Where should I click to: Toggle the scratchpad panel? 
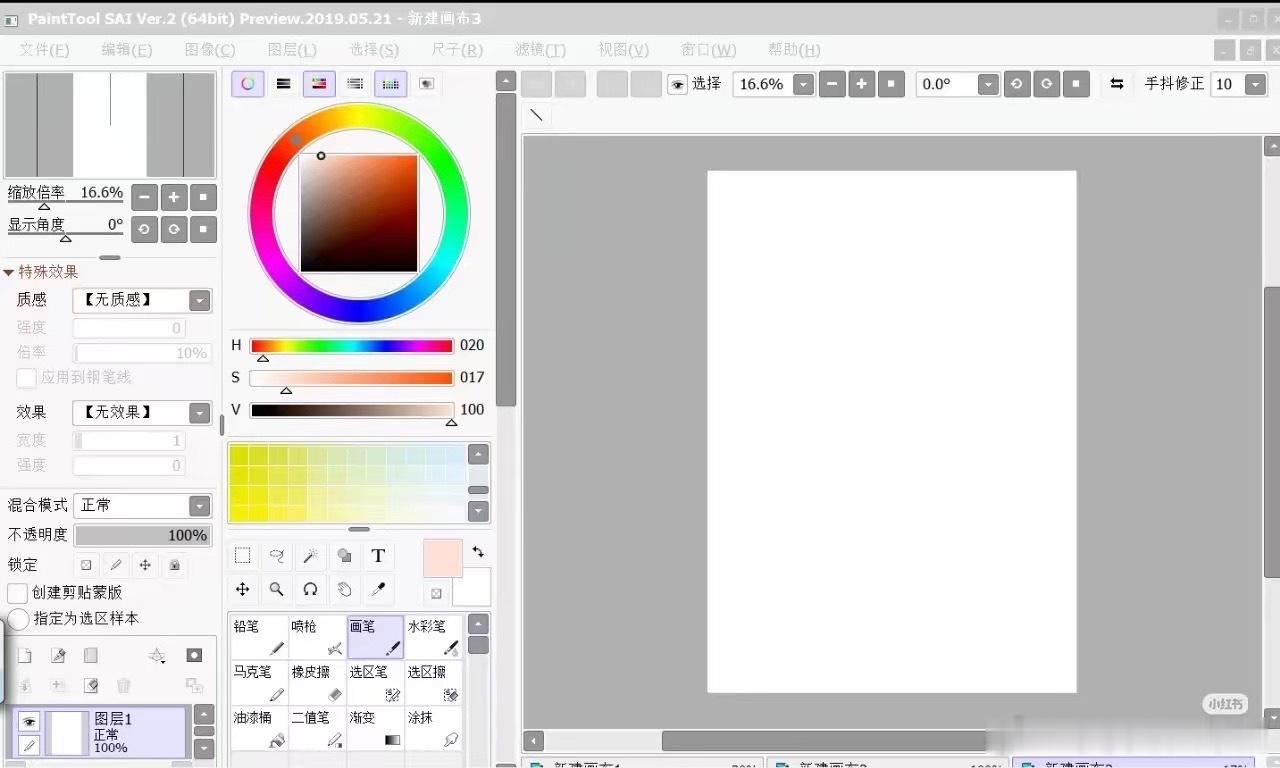426,84
